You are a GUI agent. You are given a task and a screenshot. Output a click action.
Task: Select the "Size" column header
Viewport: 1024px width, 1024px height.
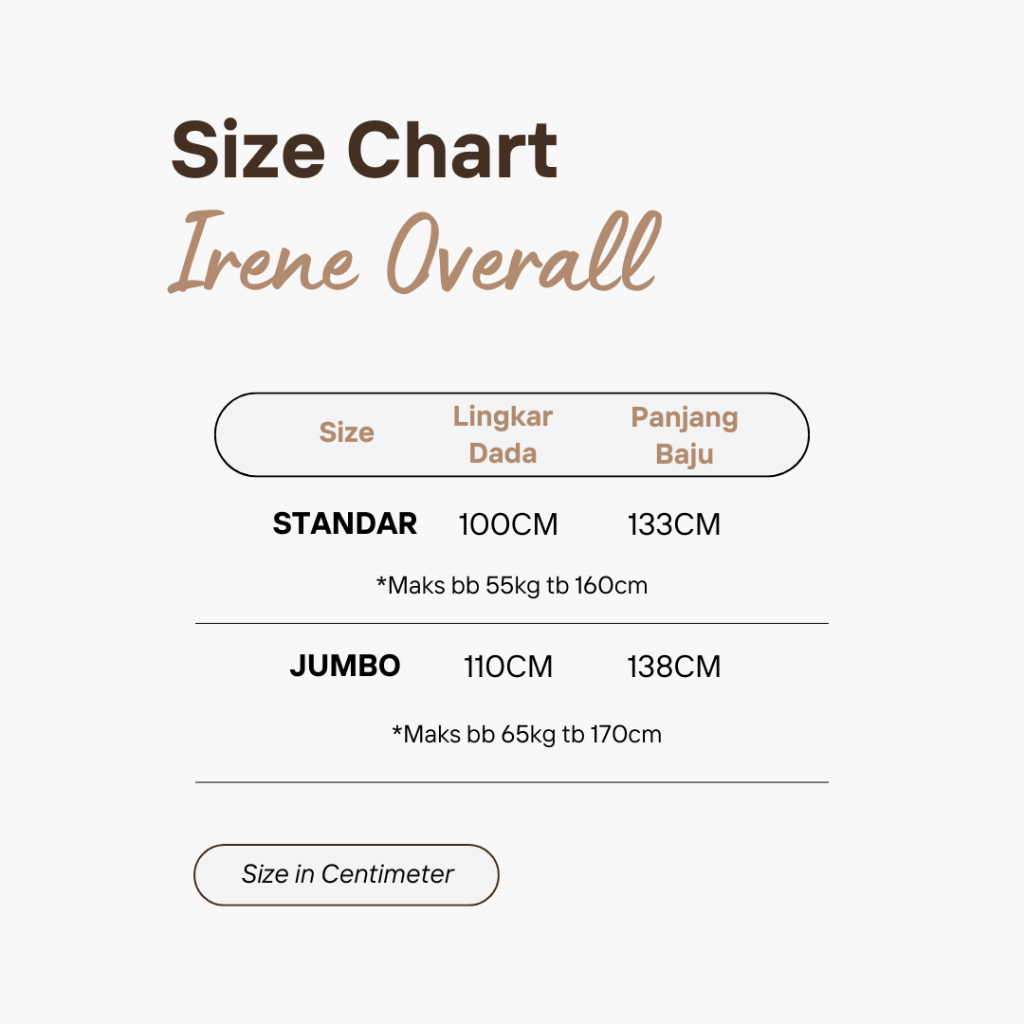tap(346, 433)
